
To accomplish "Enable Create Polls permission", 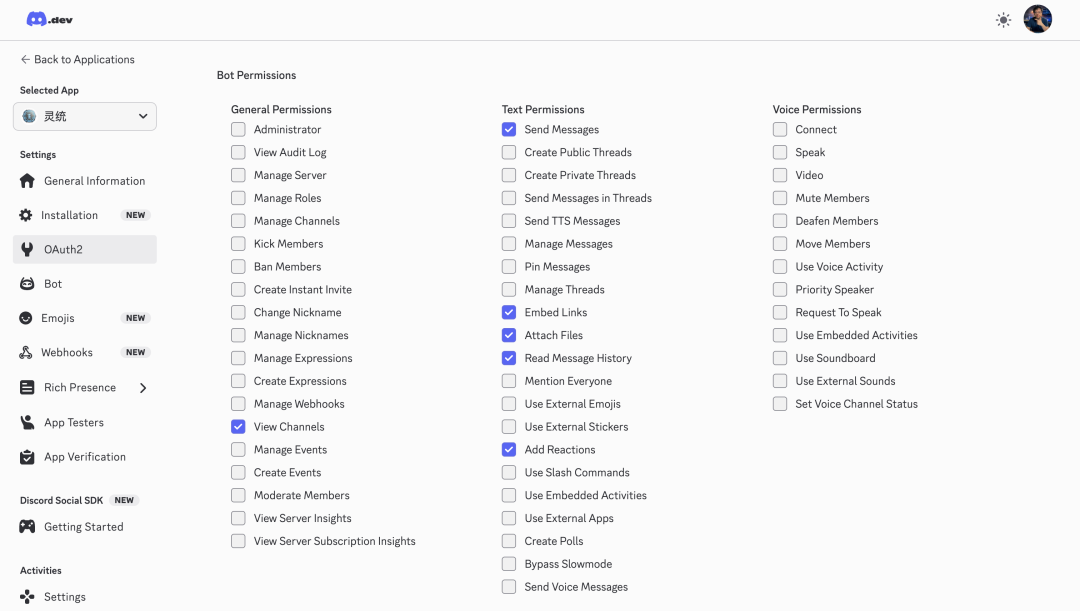I will (x=509, y=541).
